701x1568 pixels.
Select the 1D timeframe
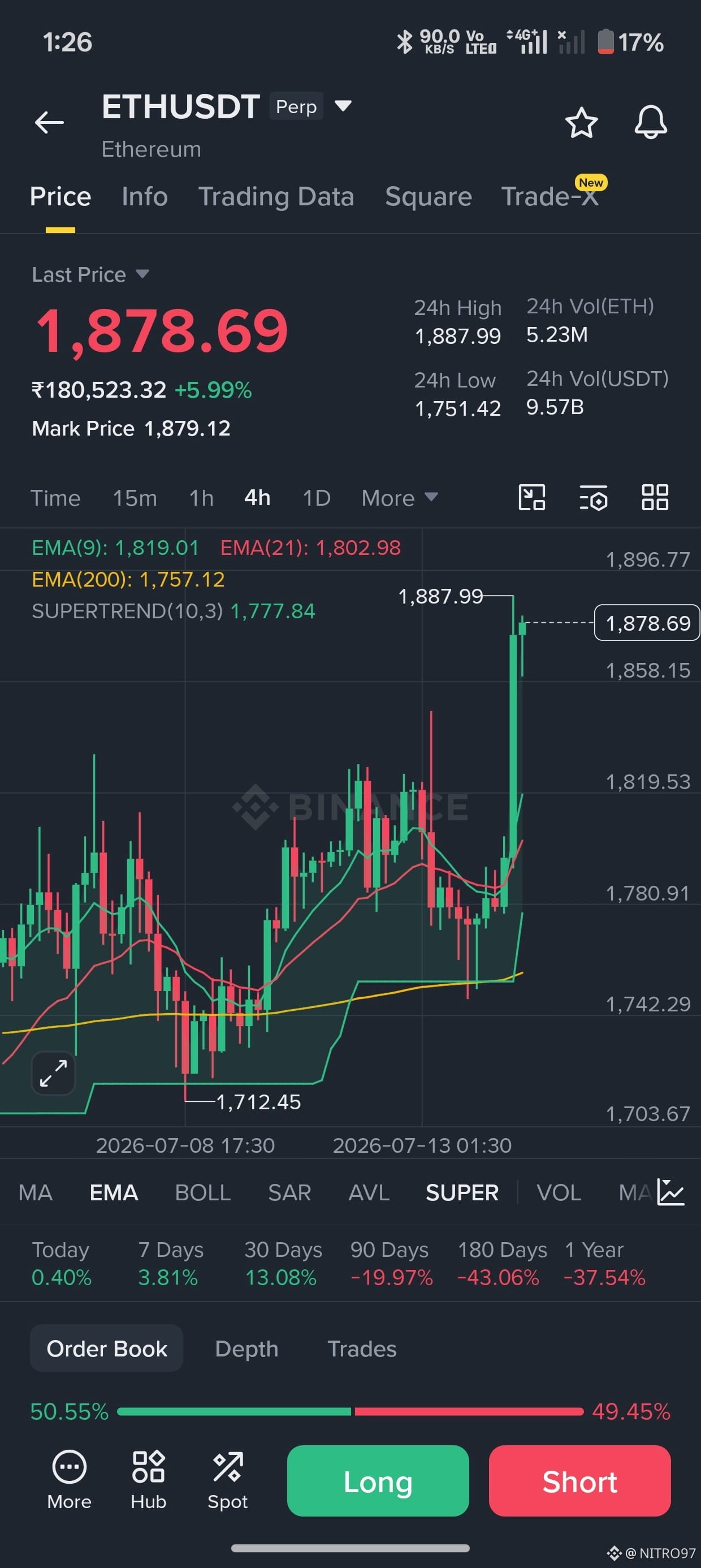(x=317, y=498)
